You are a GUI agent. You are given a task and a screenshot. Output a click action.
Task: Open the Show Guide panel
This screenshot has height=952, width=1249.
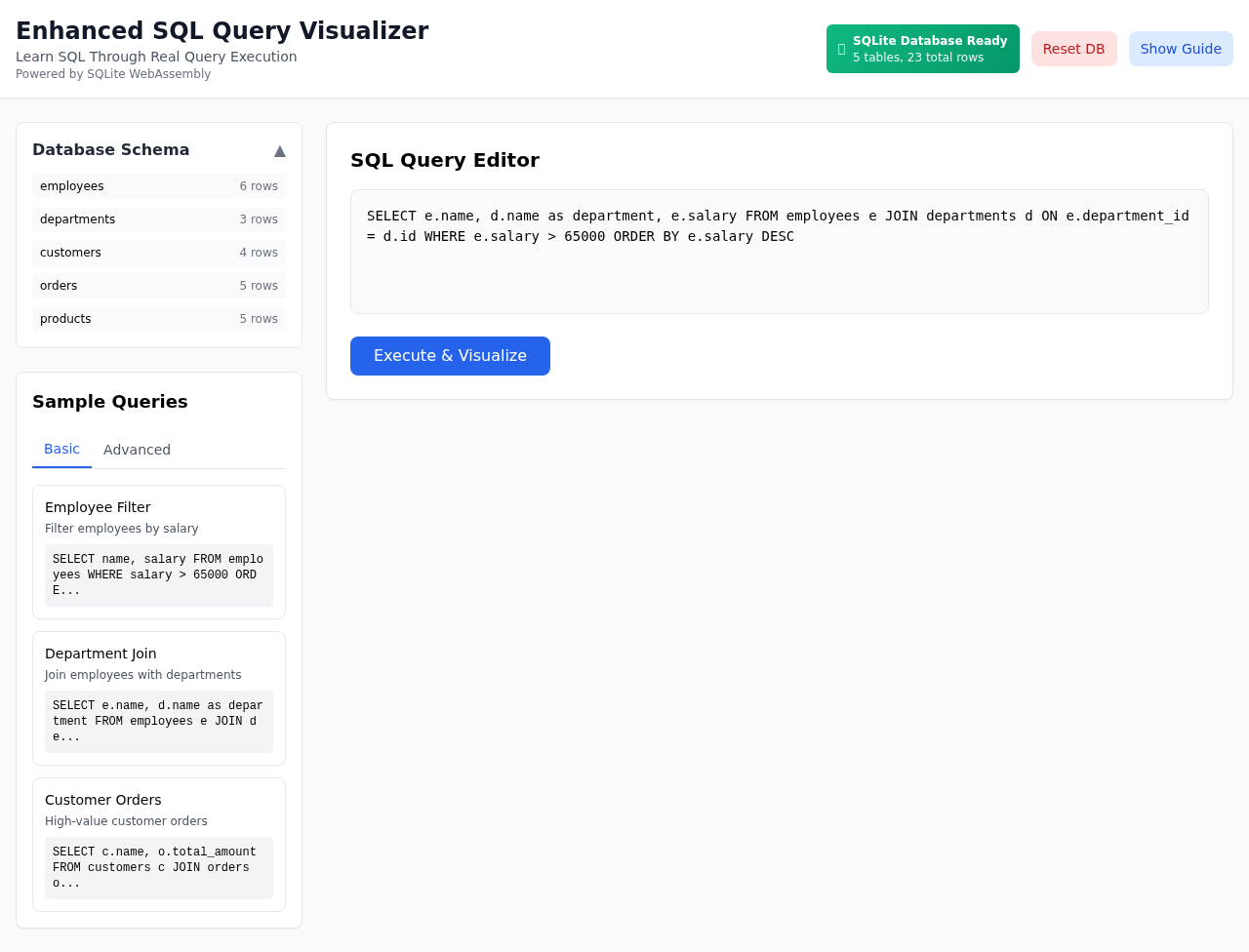point(1181,48)
